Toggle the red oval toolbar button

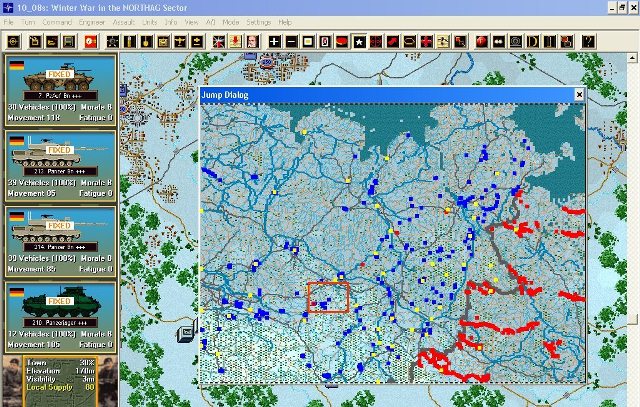click(342, 41)
